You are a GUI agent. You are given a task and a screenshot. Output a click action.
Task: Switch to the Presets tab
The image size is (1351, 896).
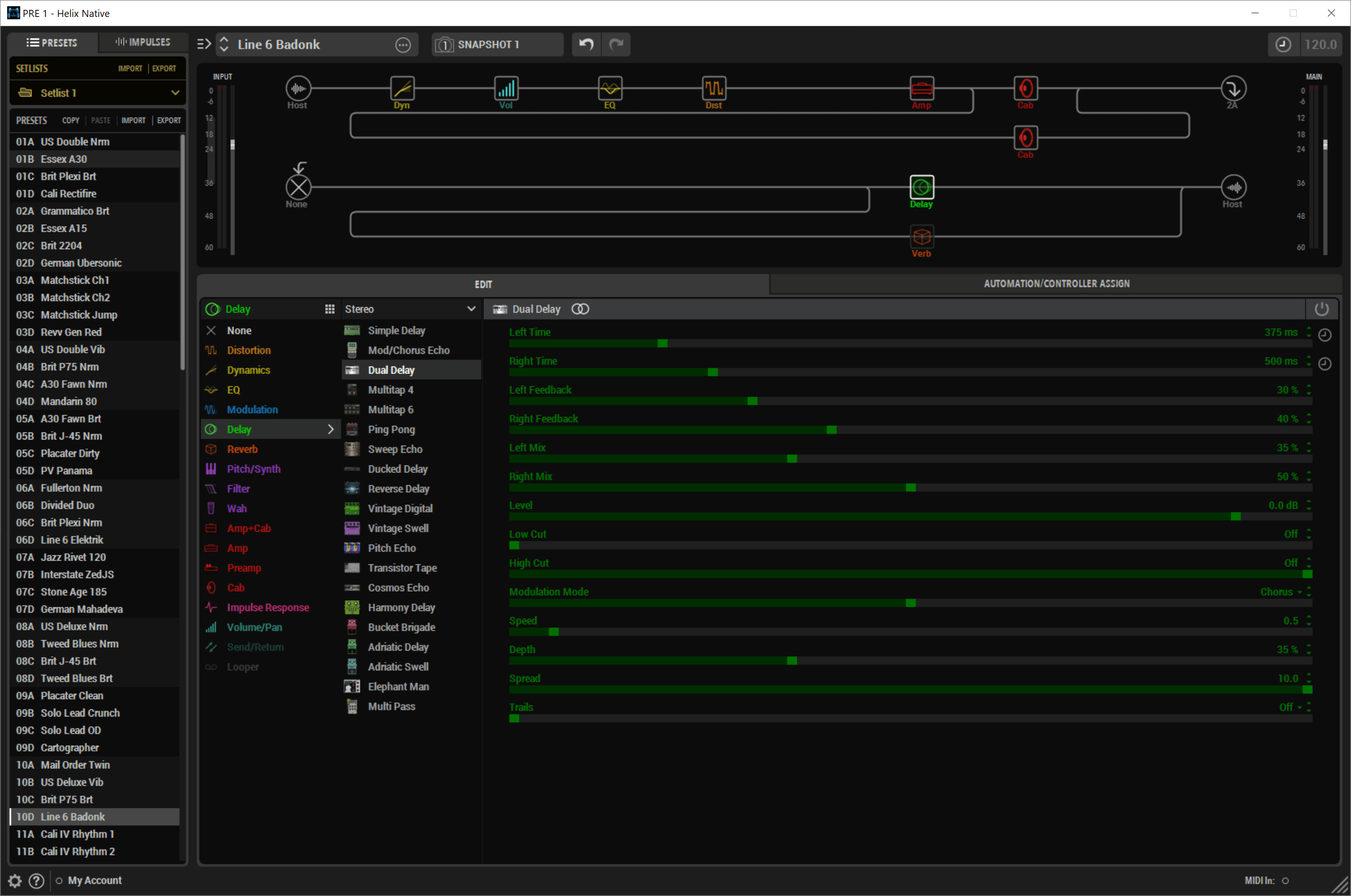pyautogui.click(x=52, y=43)
